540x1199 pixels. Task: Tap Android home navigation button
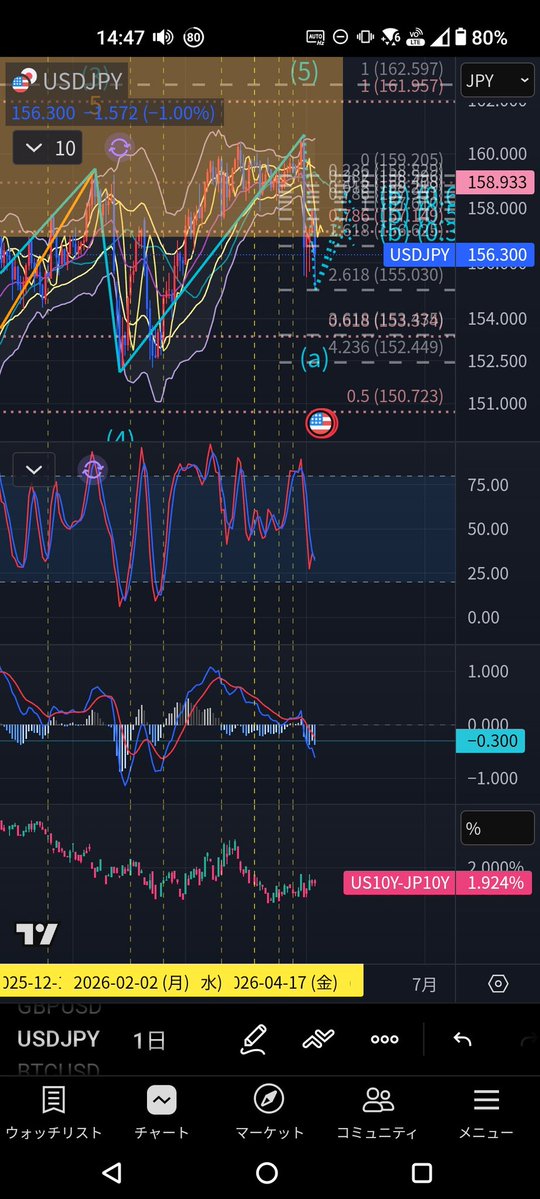coord(267,1172)
